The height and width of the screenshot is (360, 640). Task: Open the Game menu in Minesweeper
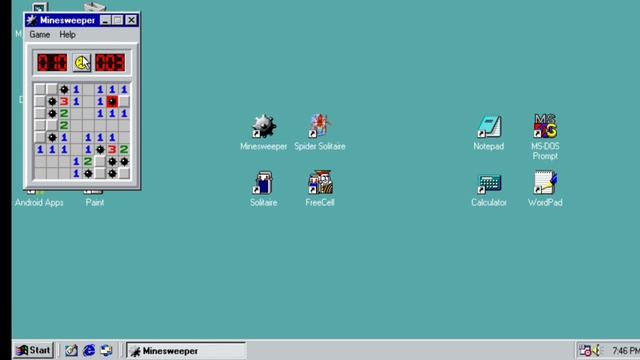tap(40, 35)
